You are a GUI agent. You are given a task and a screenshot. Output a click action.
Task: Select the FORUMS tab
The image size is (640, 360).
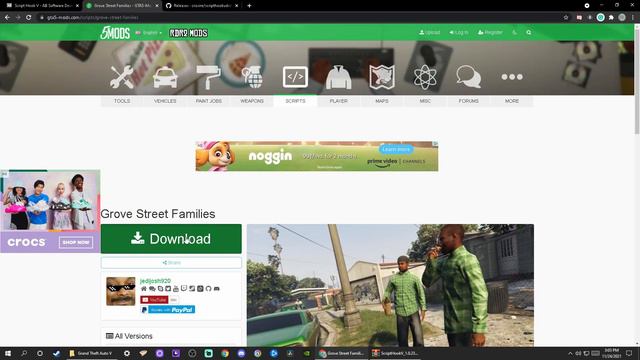point(469,101)
